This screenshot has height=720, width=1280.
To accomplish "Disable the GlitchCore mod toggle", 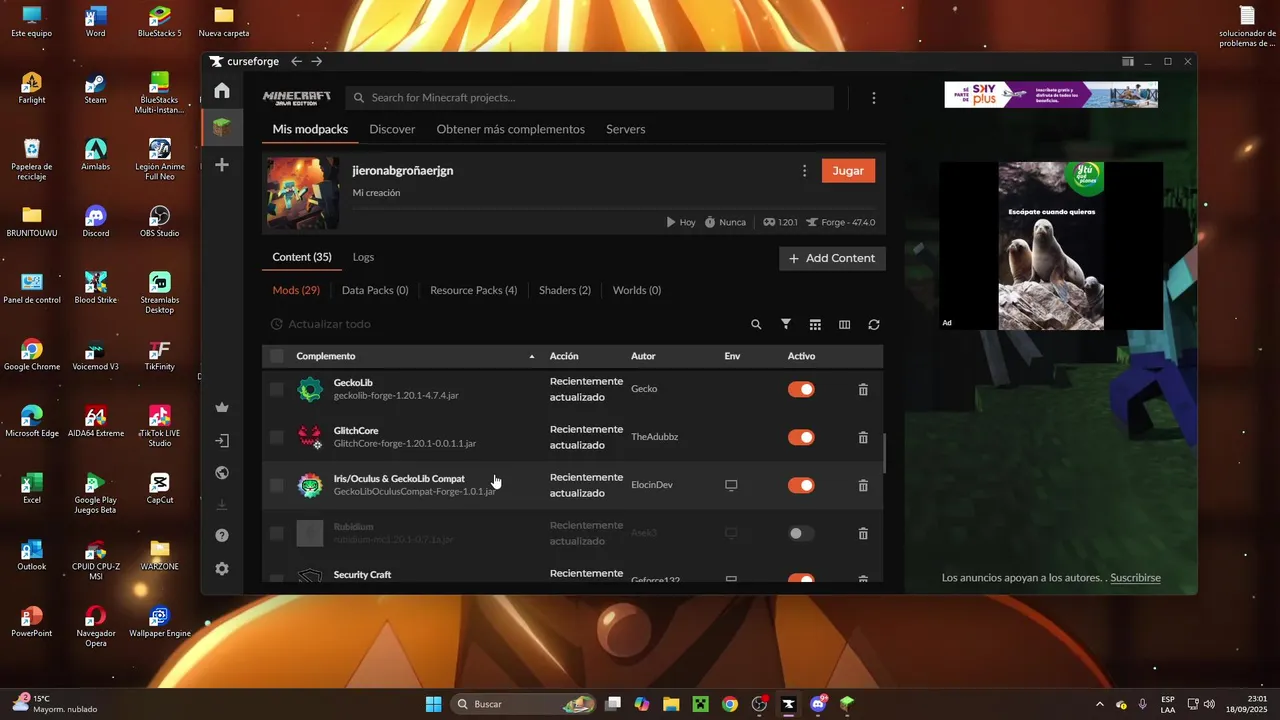I will click(801, 438).
